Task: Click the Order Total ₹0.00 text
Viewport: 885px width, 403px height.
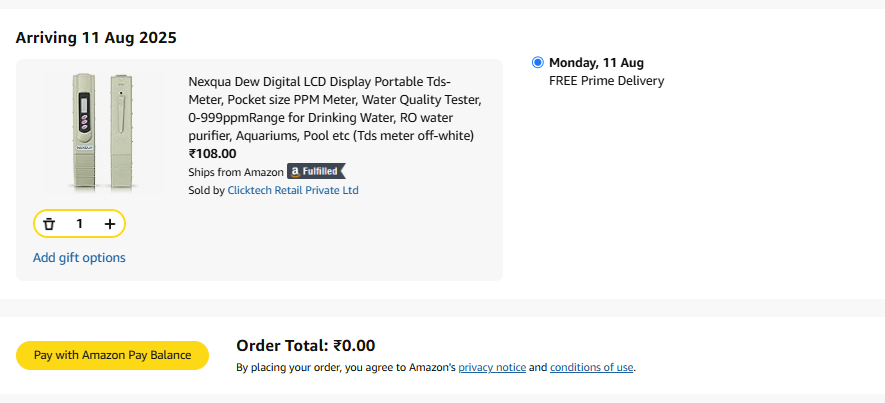Action: pyautogui.click(x=305, y=346)
